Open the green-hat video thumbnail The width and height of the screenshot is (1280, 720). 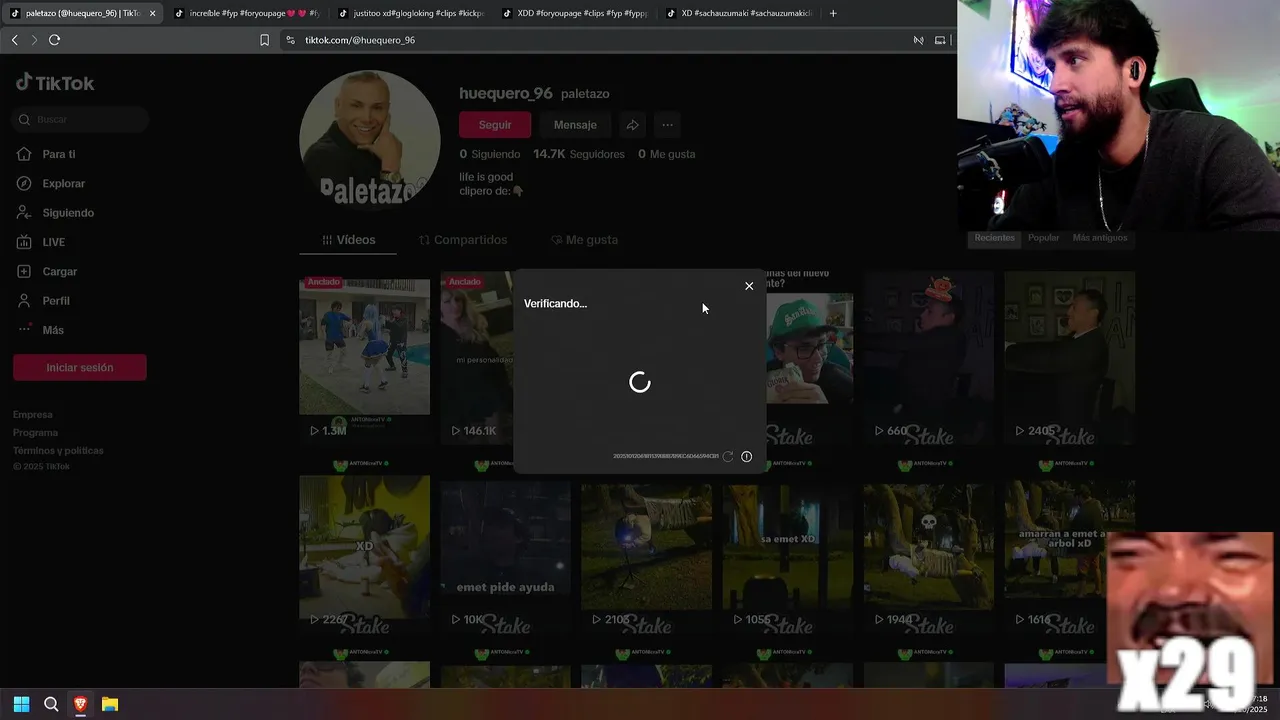tap(810, 358)
